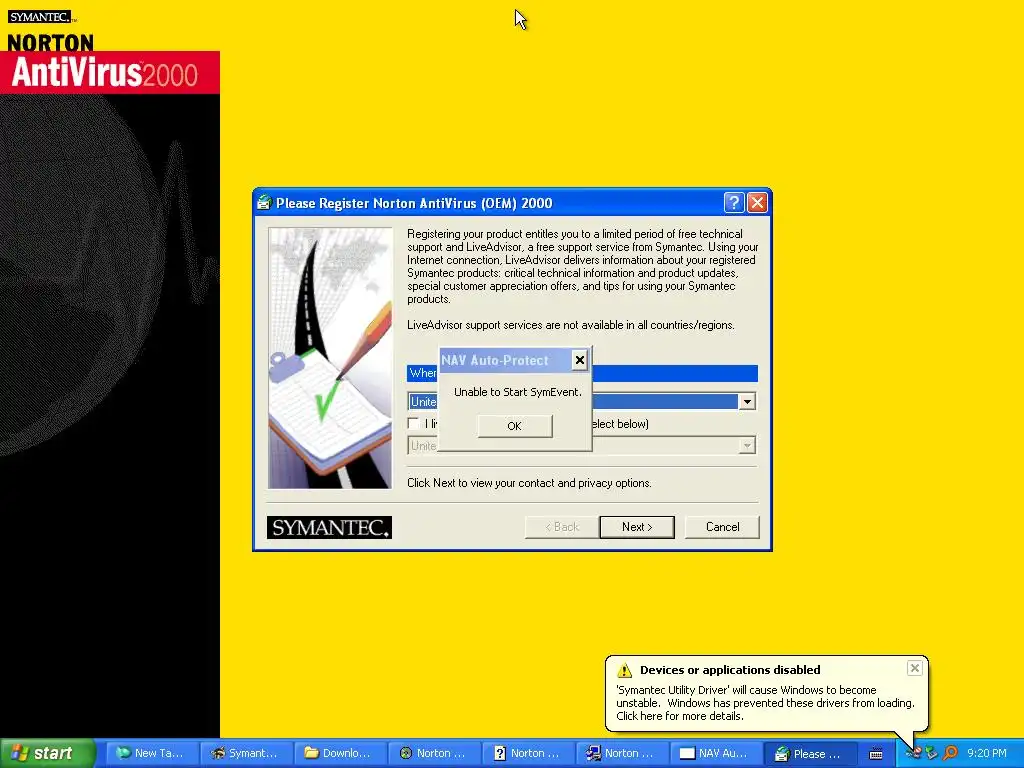Click the registration window's title bar icon
This screenshot has height=768, width=1024.
(264, 202)
